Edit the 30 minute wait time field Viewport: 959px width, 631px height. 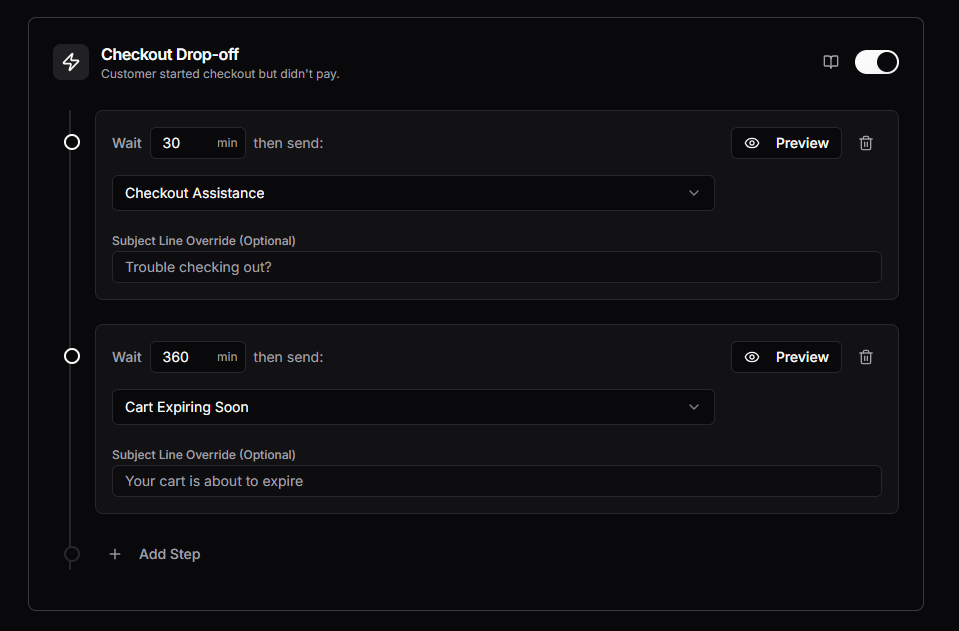pyautogui.click(x=185, y=142)
